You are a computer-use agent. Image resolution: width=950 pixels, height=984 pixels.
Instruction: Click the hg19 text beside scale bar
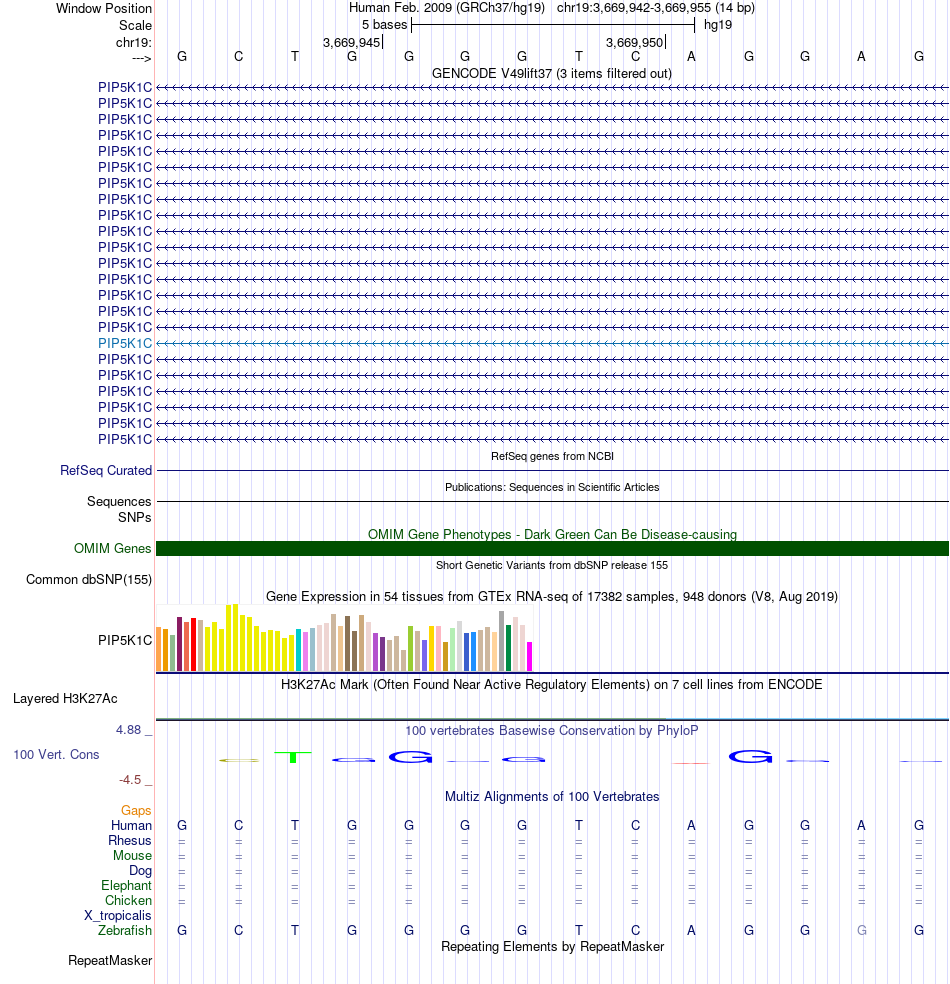point(718,24)
